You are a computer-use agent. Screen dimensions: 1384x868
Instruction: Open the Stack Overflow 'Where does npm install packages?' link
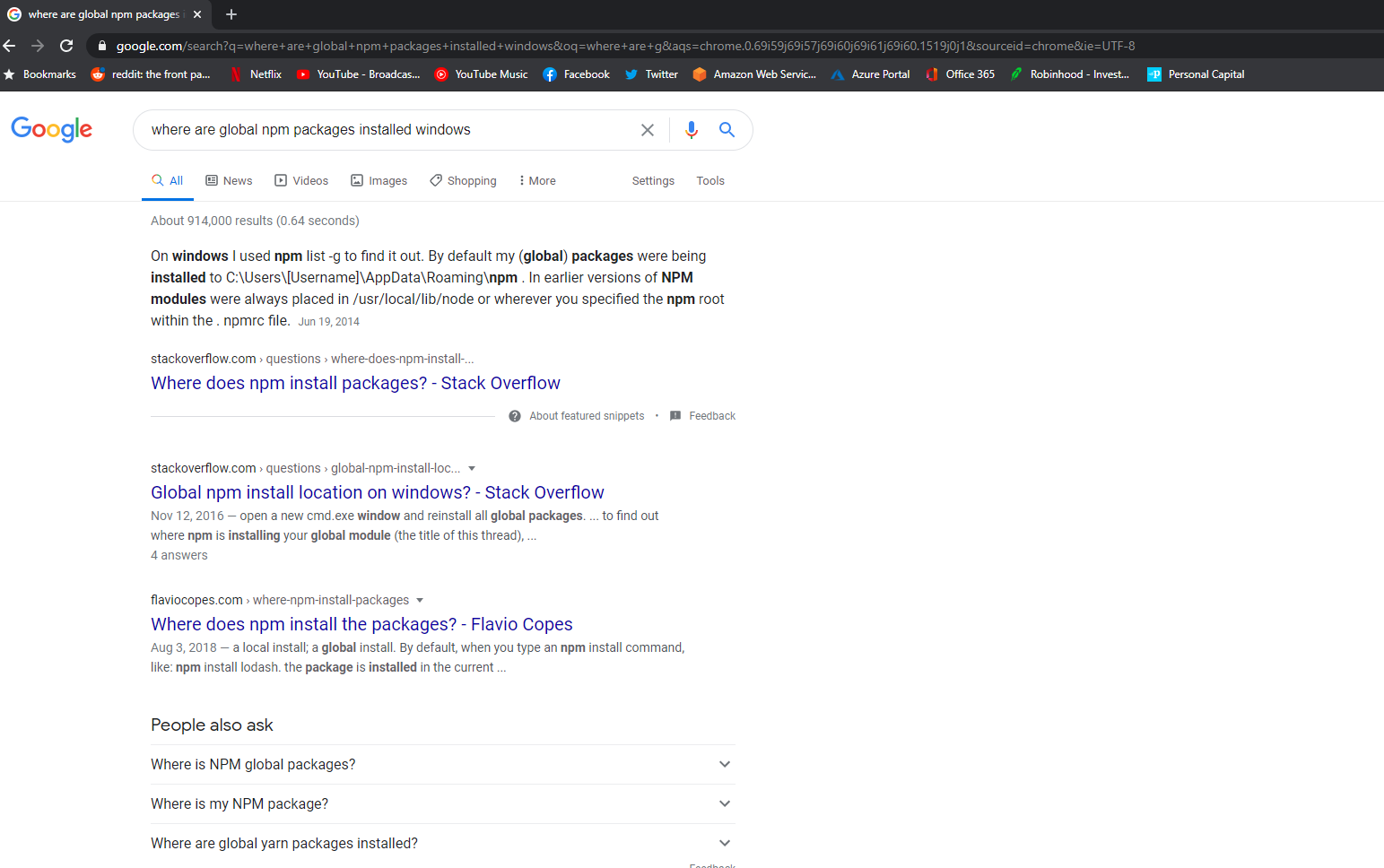pyautogui.click(x=355, y=383)
